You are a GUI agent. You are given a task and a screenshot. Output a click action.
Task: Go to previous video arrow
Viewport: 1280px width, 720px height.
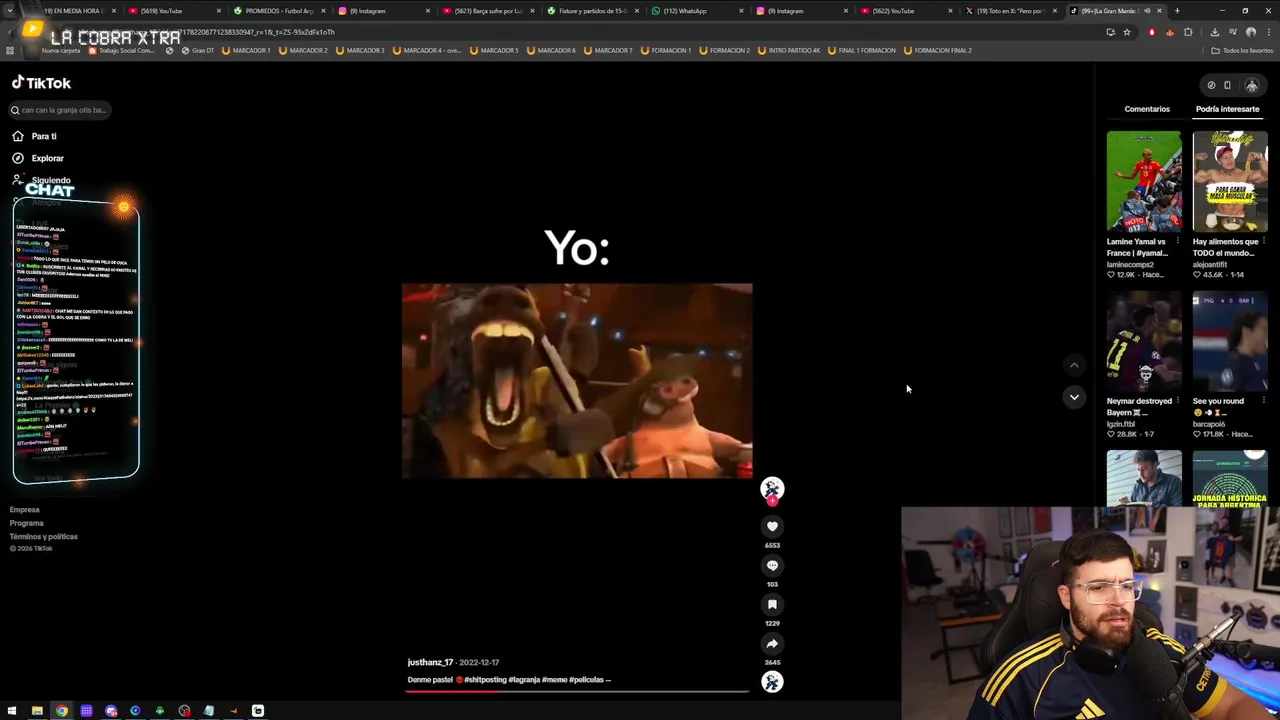[1074, 366]
